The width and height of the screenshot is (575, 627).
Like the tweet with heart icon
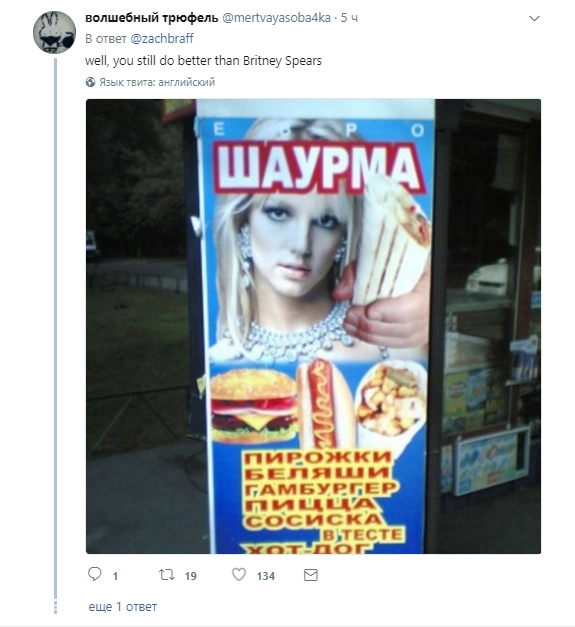tap(239, 575)
